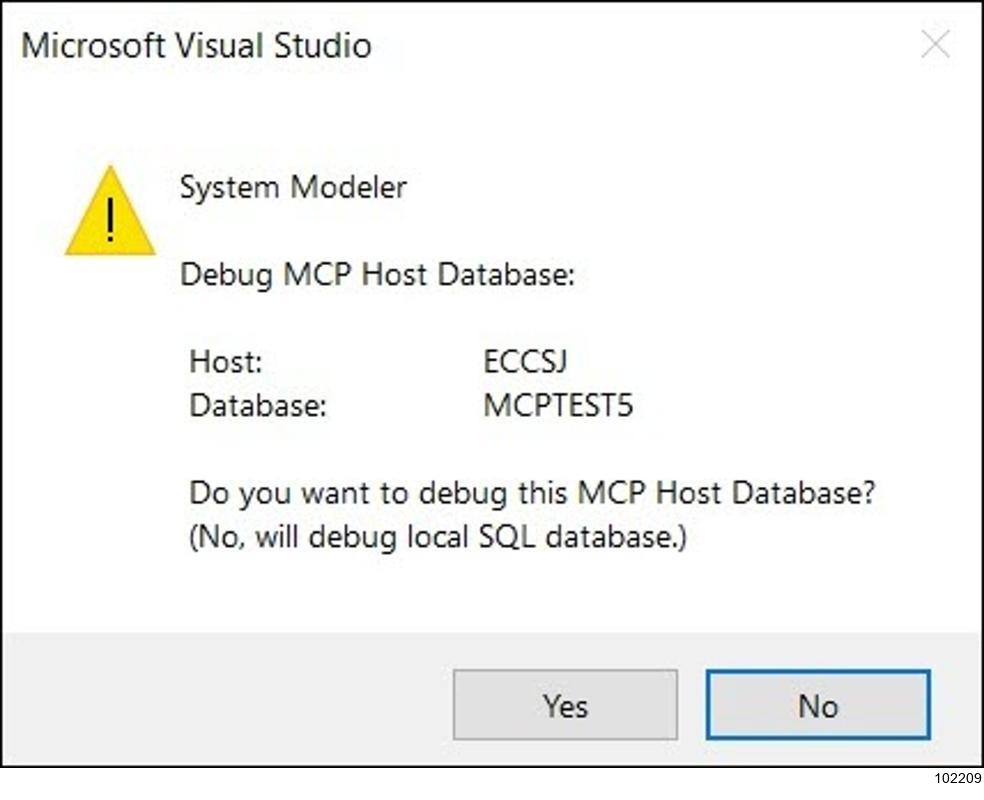Select the ECCSJ host value

(525, 361)
